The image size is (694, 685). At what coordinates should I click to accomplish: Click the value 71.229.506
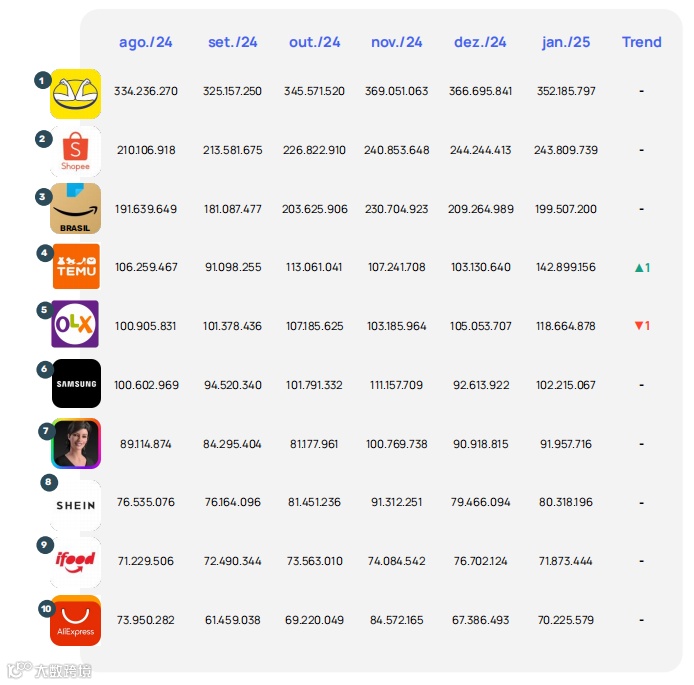pyautogui.click(x=146, y=561)
